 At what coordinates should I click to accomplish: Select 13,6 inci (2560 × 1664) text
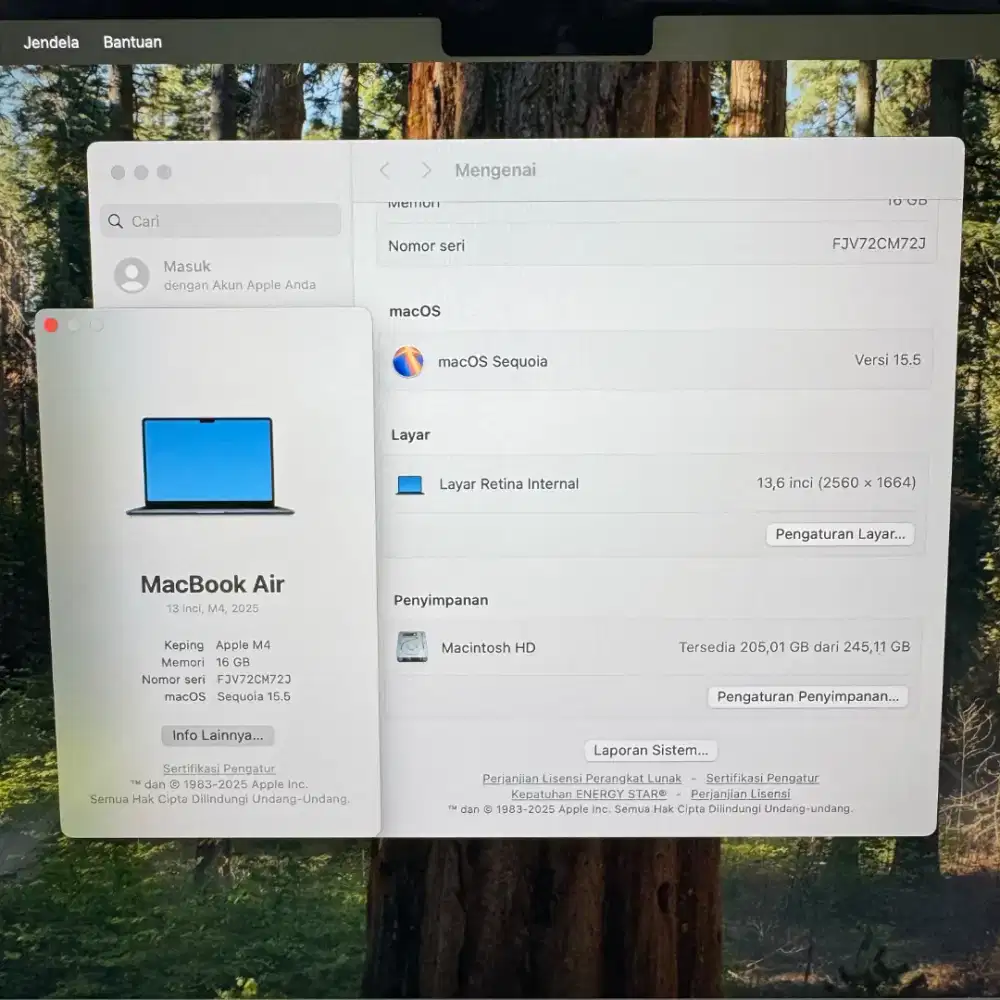[836, 483]
